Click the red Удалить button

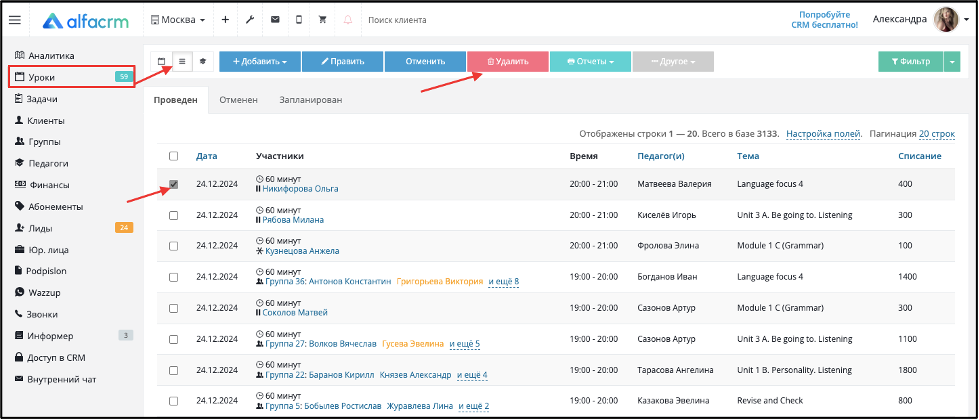tap(508, 62)
